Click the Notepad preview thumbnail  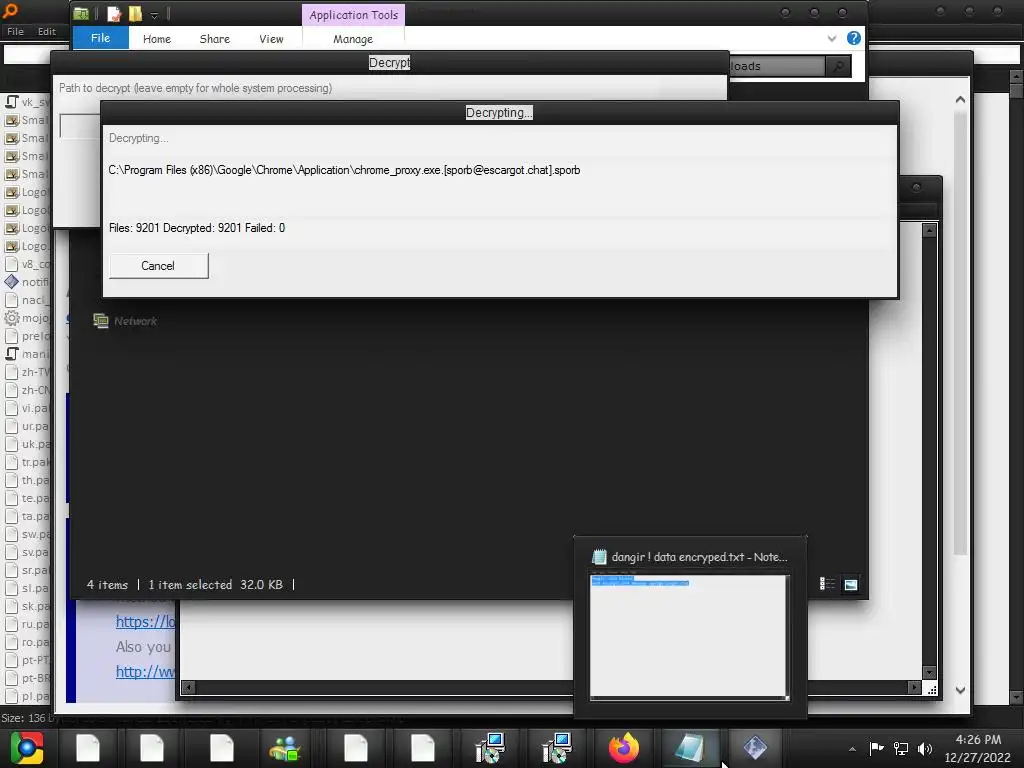click(689, 636)
